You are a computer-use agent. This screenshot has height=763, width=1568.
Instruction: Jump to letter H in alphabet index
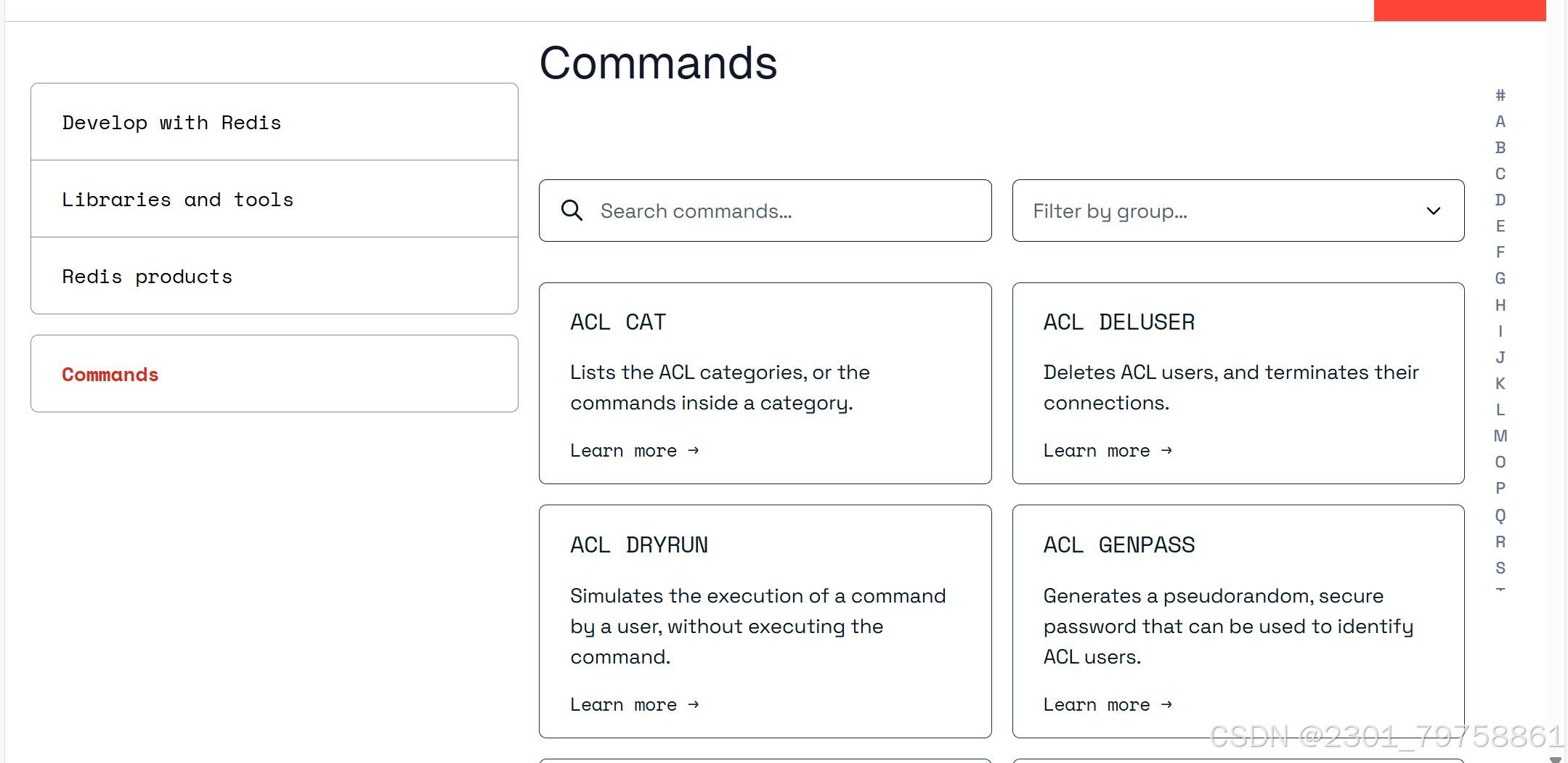(x=1500, y=305)
